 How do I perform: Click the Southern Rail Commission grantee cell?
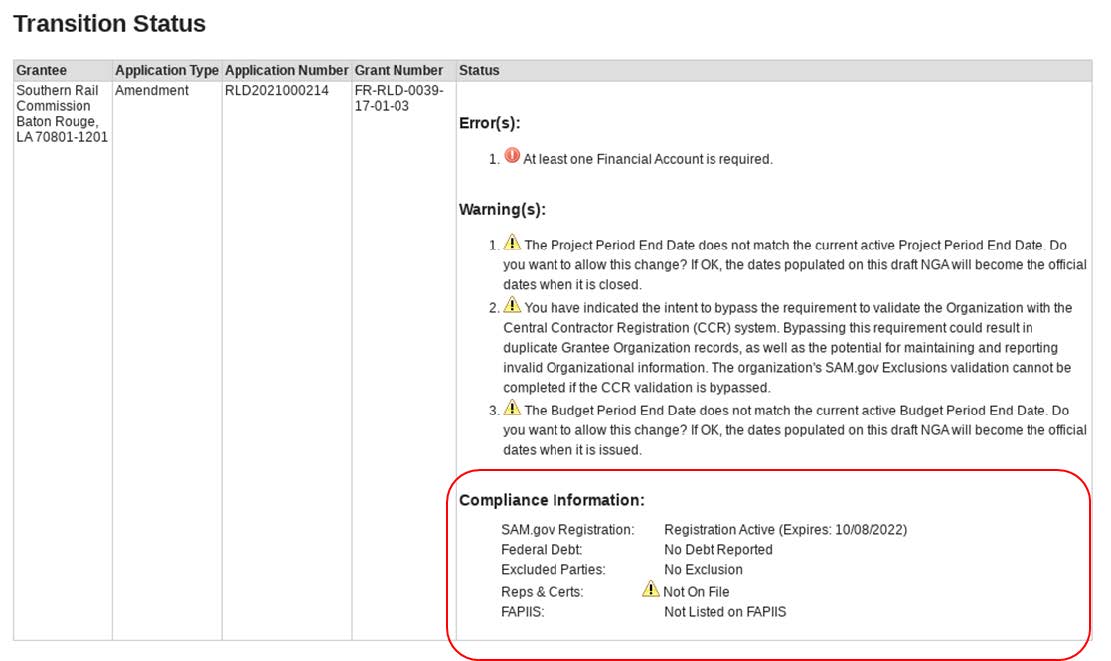pyautogui.click(x=60, y=113)
